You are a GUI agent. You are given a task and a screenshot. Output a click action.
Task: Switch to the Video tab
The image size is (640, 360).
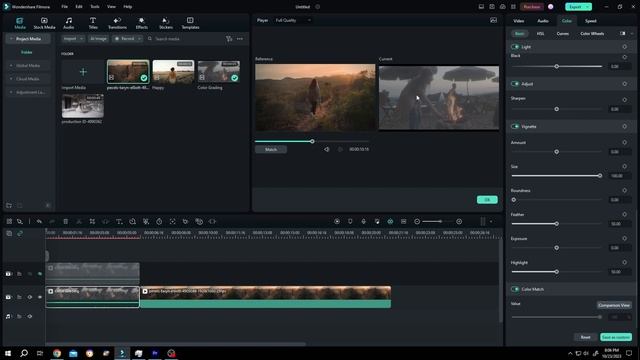tap(519, 21)
